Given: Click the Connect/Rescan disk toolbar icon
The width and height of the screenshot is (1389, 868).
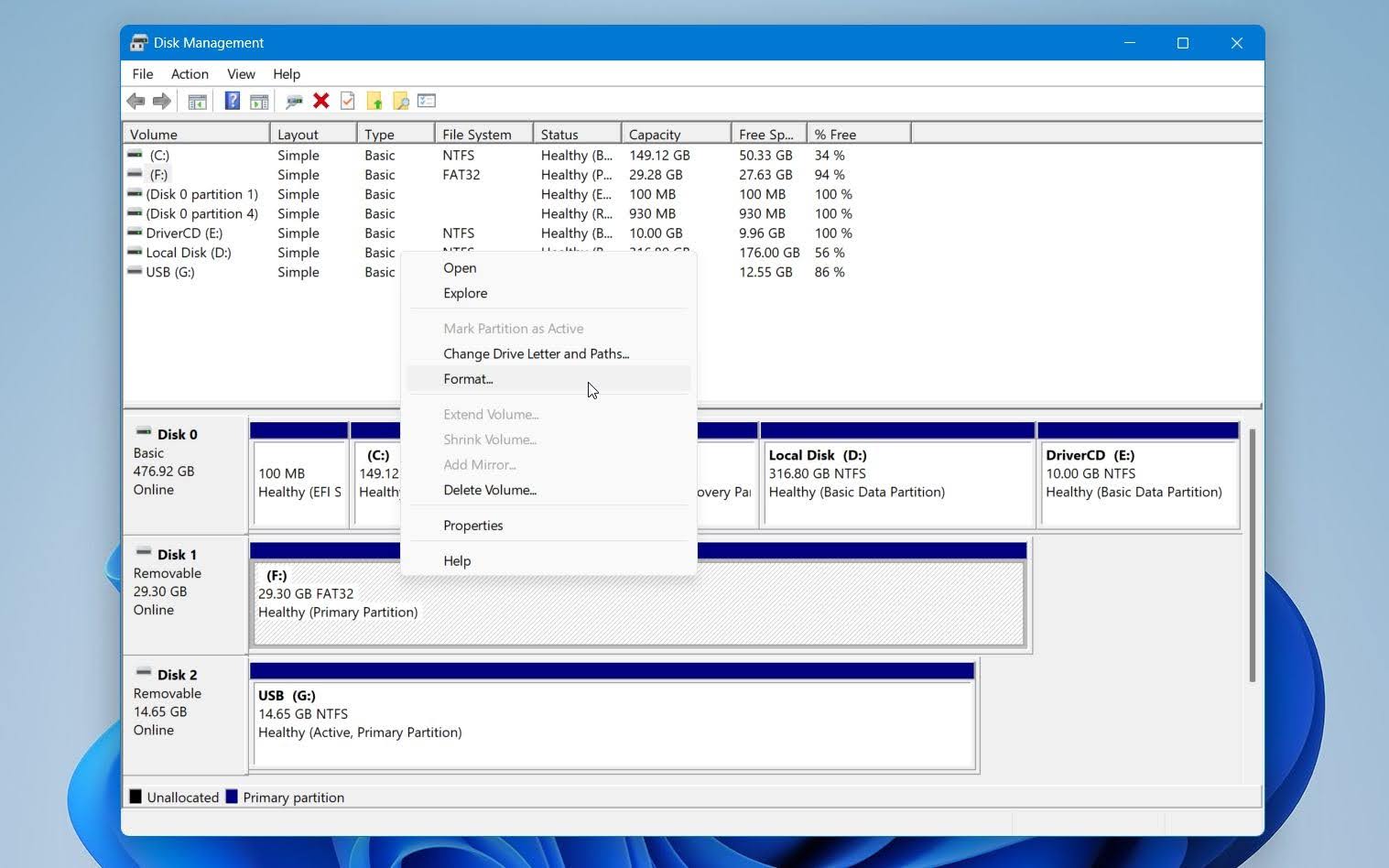Looking at the screenshot, I should (294, 101).
